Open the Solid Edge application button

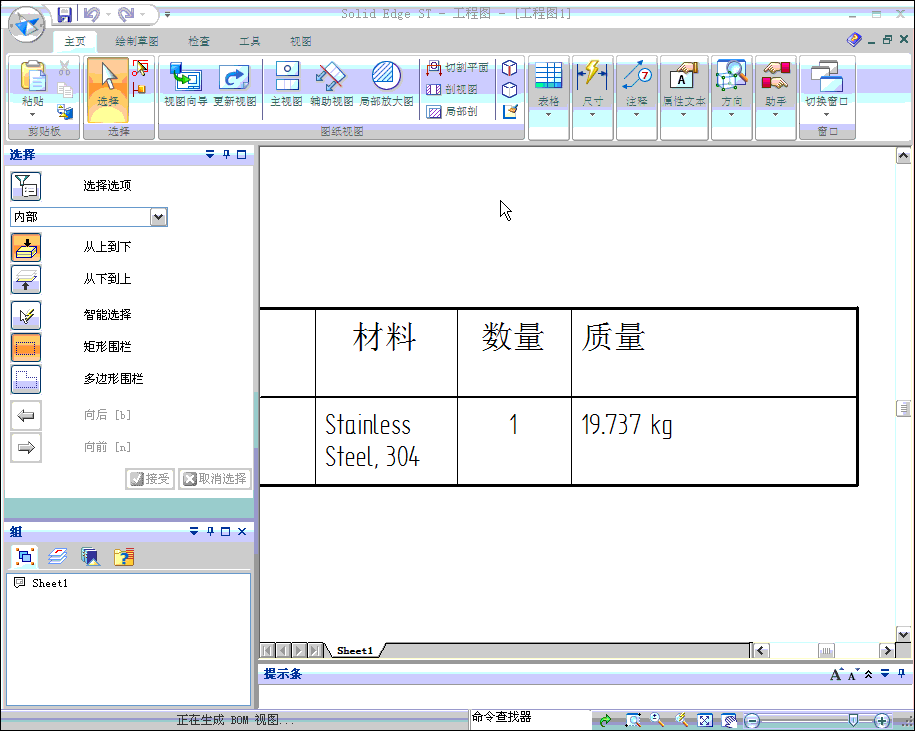[27, 25]
